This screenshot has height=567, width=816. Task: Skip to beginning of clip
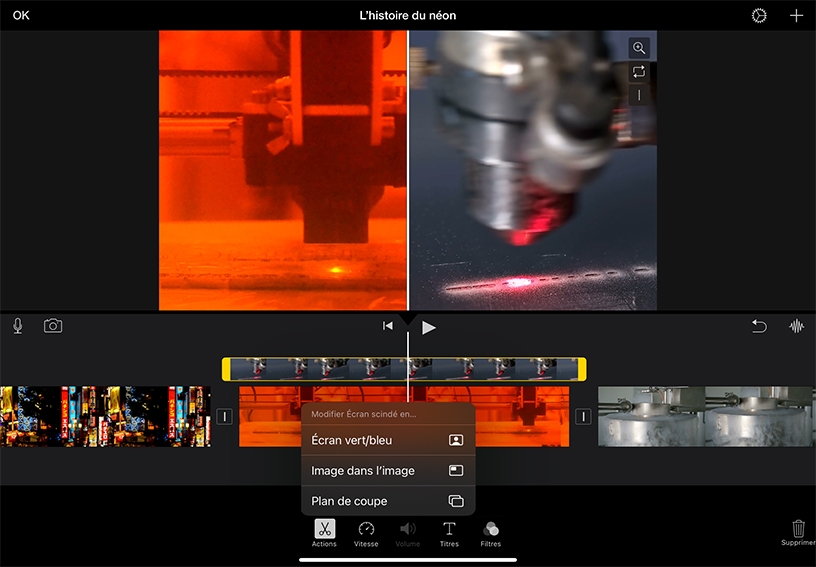coord(388,326)
